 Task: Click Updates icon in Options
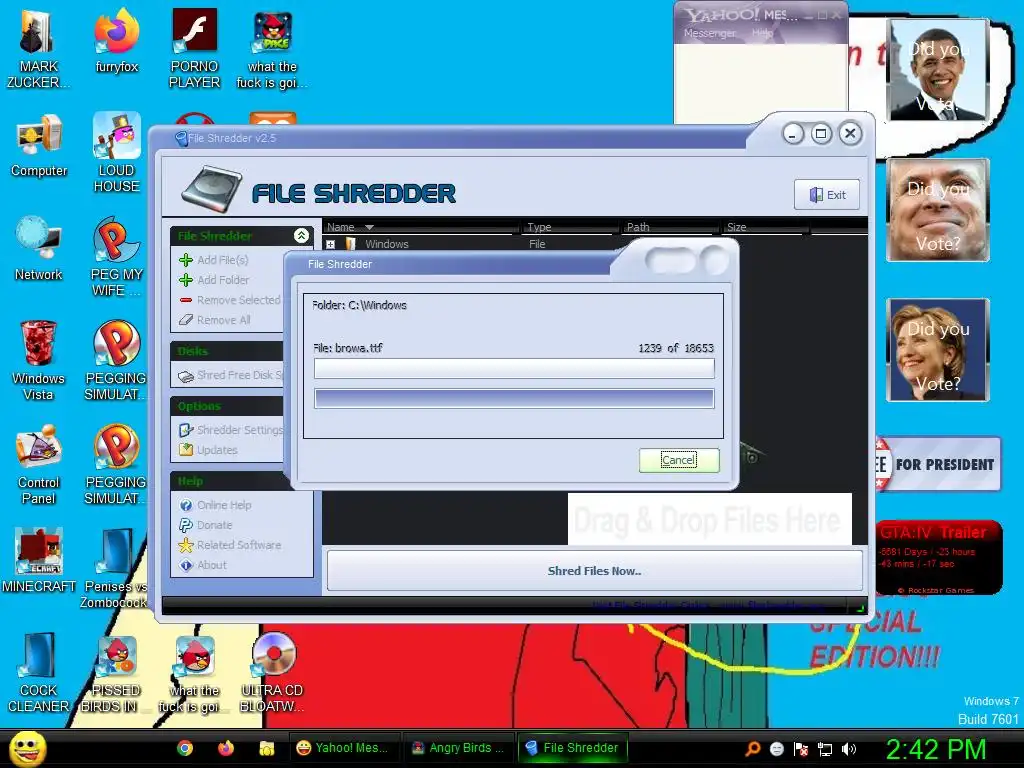tap(186, 450)
